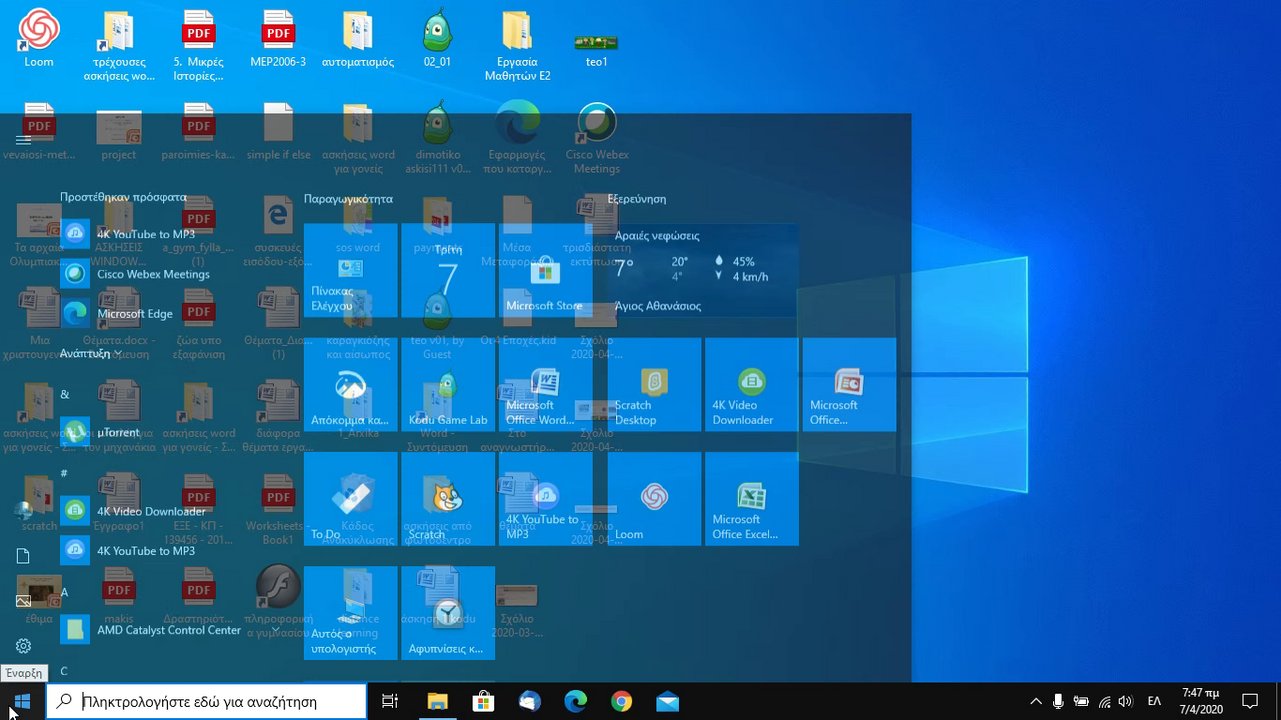Image resolution: width=1281 pixels, height=720 pixels.
Task: Launch the Microsoft Store tile in Start menu
Action: [545, 270]
